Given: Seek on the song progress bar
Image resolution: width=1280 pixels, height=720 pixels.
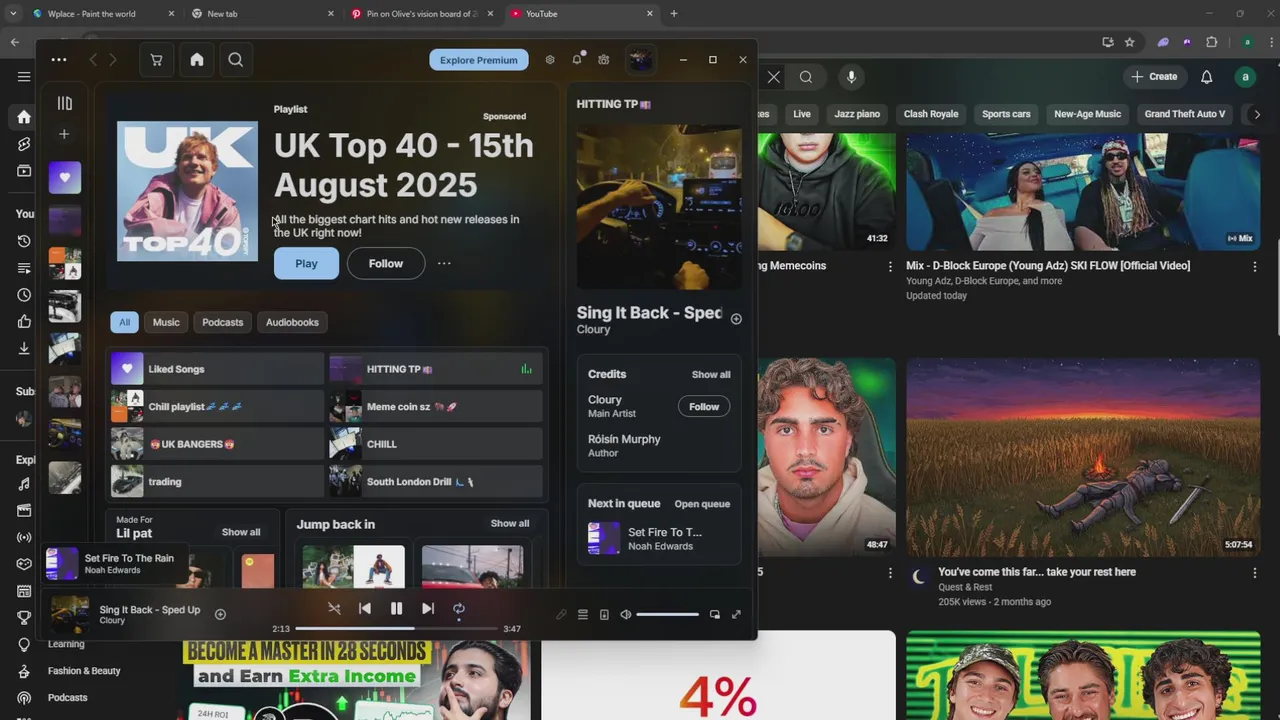Looking at the screenshot, I should 396,629.
